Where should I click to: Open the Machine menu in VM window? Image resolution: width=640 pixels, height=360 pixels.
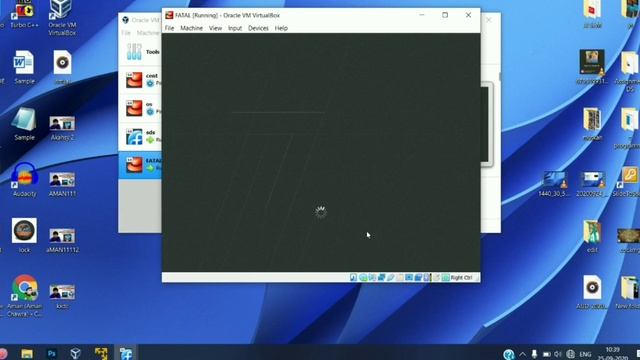(x=191, y=28)
